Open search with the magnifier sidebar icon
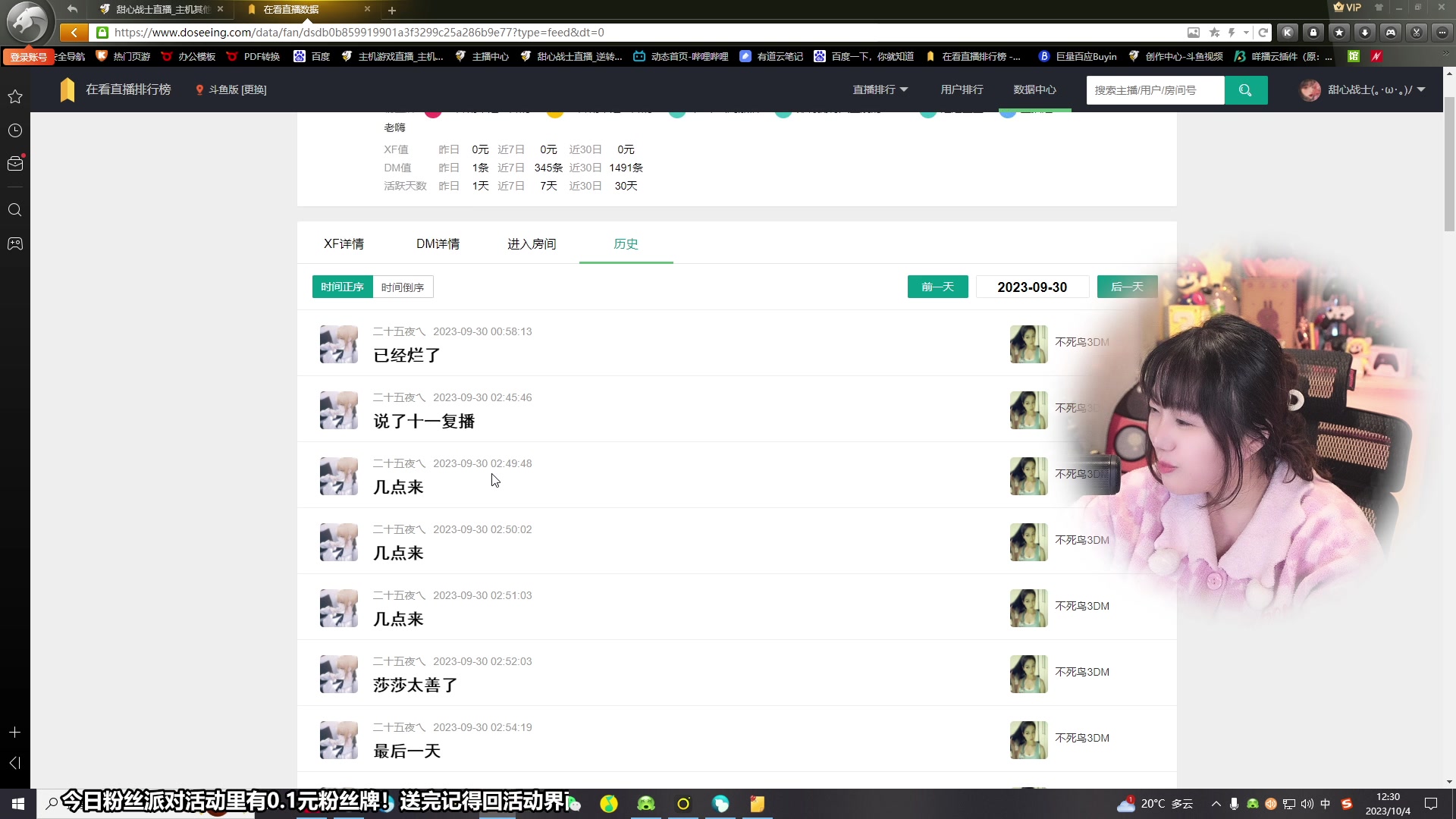The height and width of the screenshot is (819, 1456). [15, 210]
